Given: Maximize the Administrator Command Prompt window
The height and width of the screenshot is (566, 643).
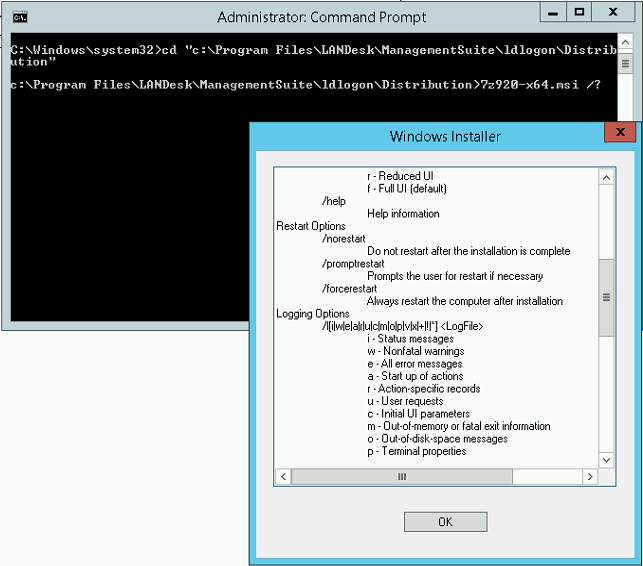Looking at the screenshot, I should coord(580,15).
